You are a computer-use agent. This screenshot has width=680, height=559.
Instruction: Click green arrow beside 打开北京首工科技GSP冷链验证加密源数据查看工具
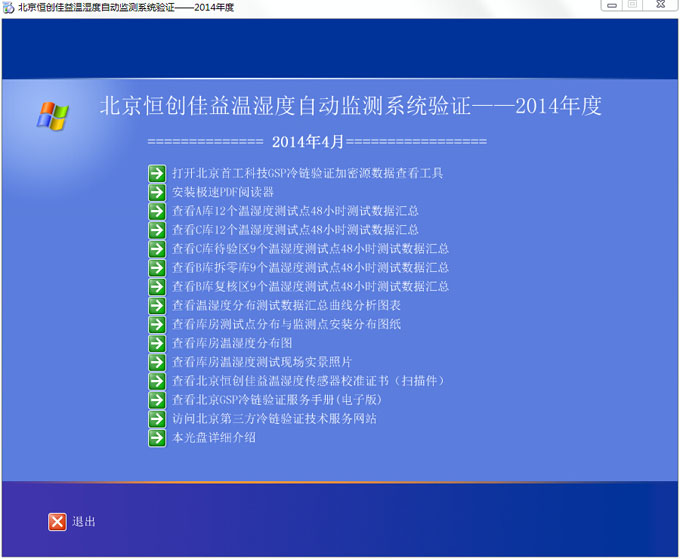click(x=157, y=173)
